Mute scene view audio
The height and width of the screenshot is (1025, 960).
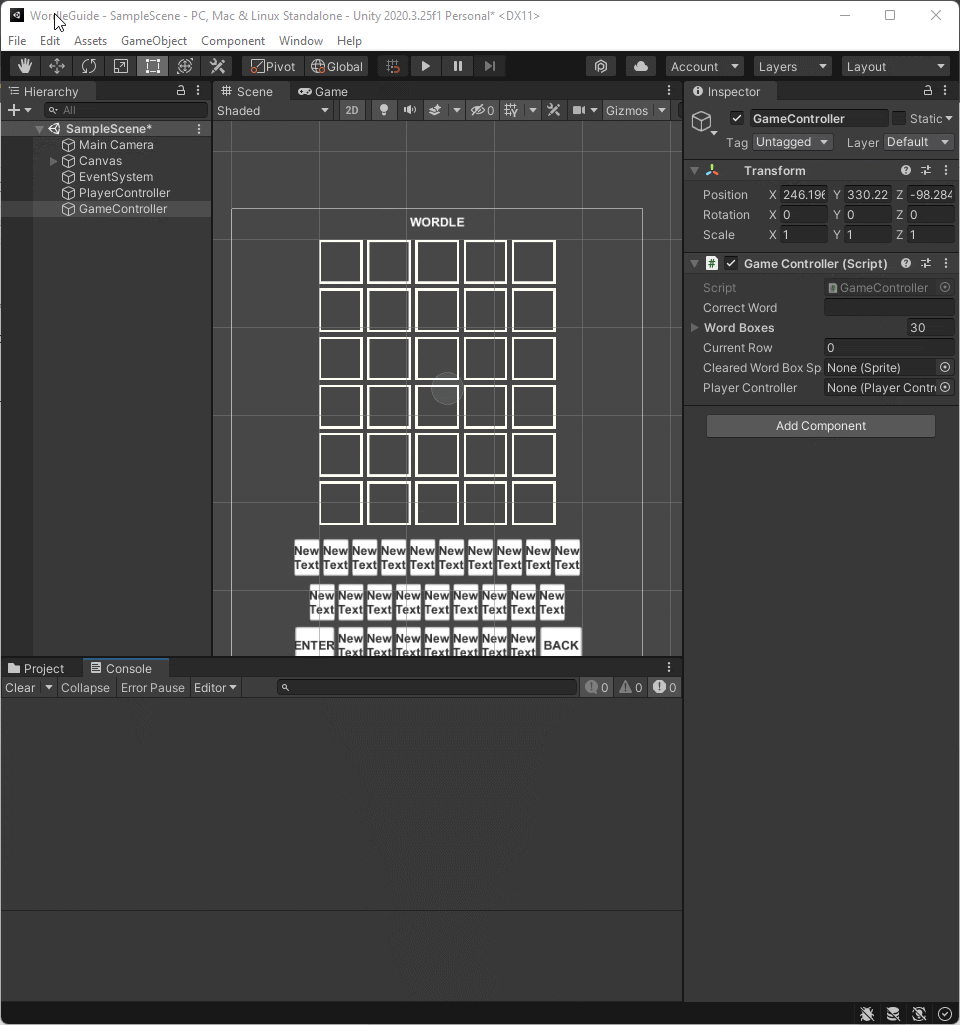coord(409,110)
